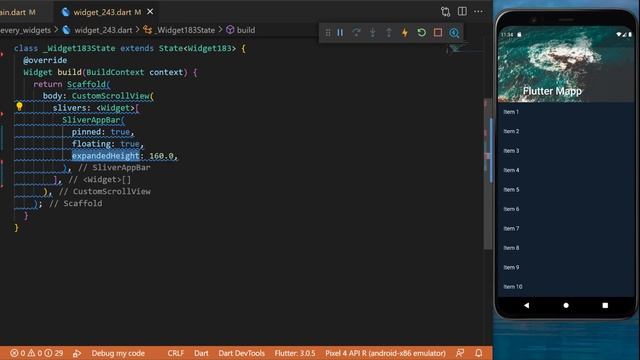
Task: Click the Step Into debug button
Action: coord(373,33)
